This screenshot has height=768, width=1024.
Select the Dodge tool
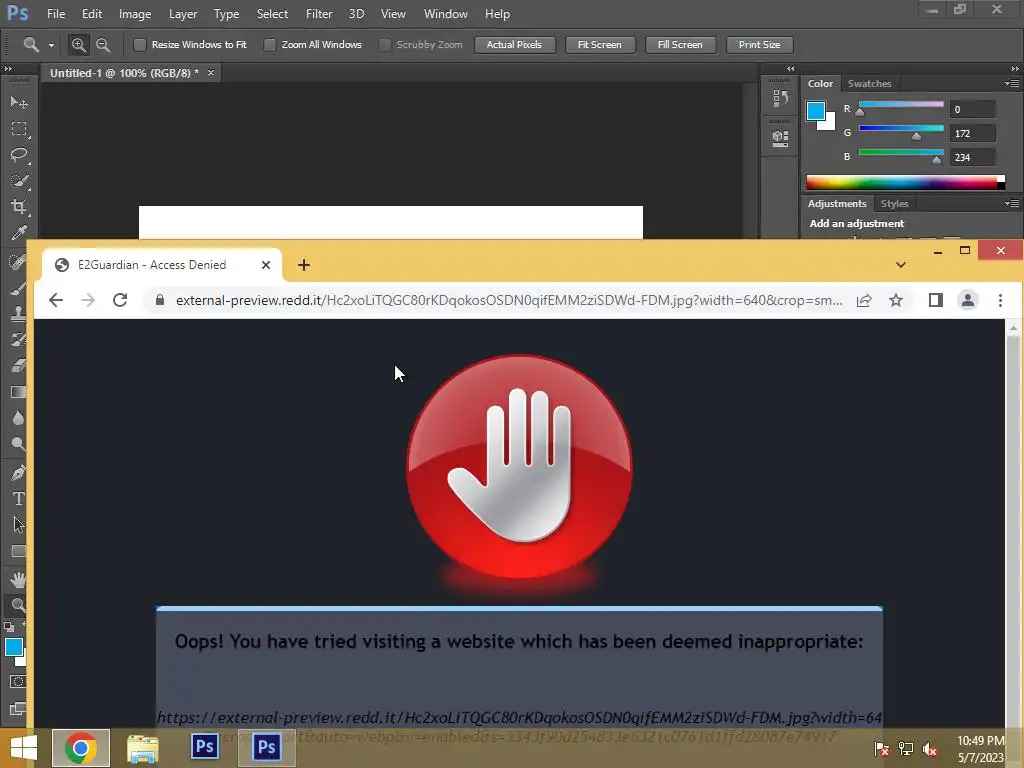point(18,444)
